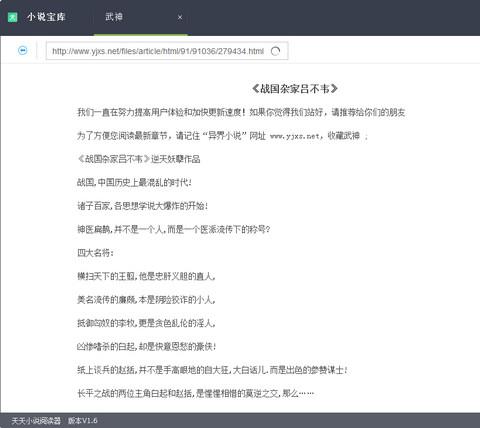Click the 天天小说阅读器 status bar label
Image resolution: width=480 pixels, height=428 pixels.
[36, 421]
